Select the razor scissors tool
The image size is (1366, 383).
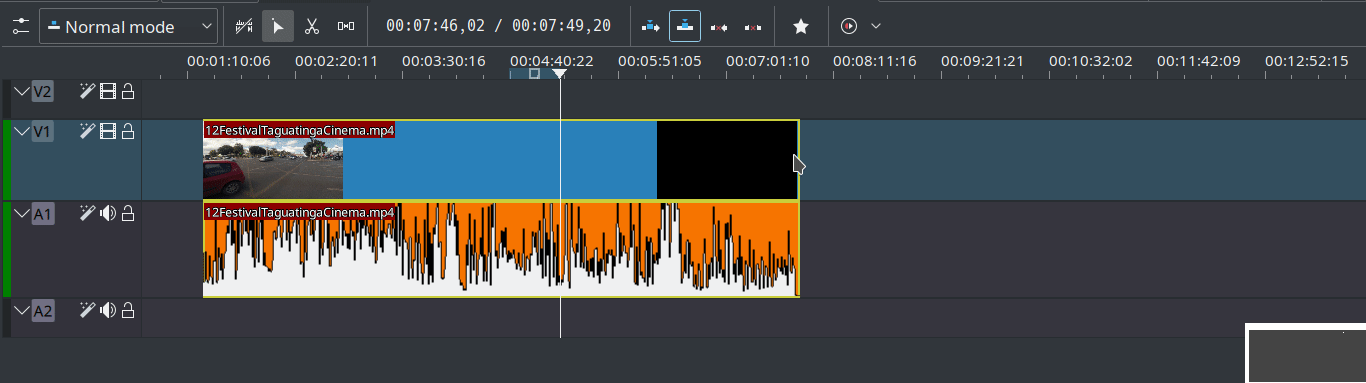pos(312,26)
